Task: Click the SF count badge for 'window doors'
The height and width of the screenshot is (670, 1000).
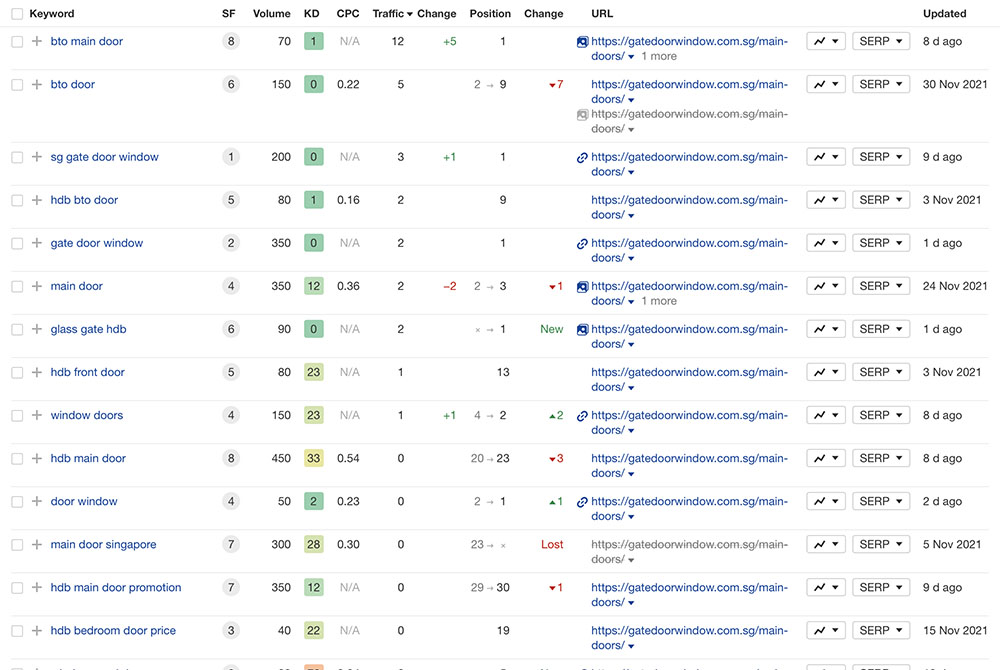Action: point(231,416)
